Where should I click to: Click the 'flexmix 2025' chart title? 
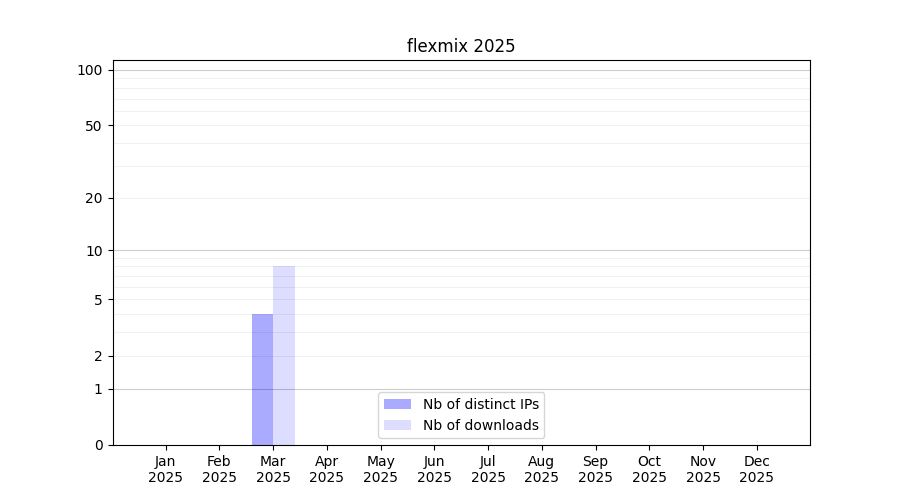click(461, 46)
